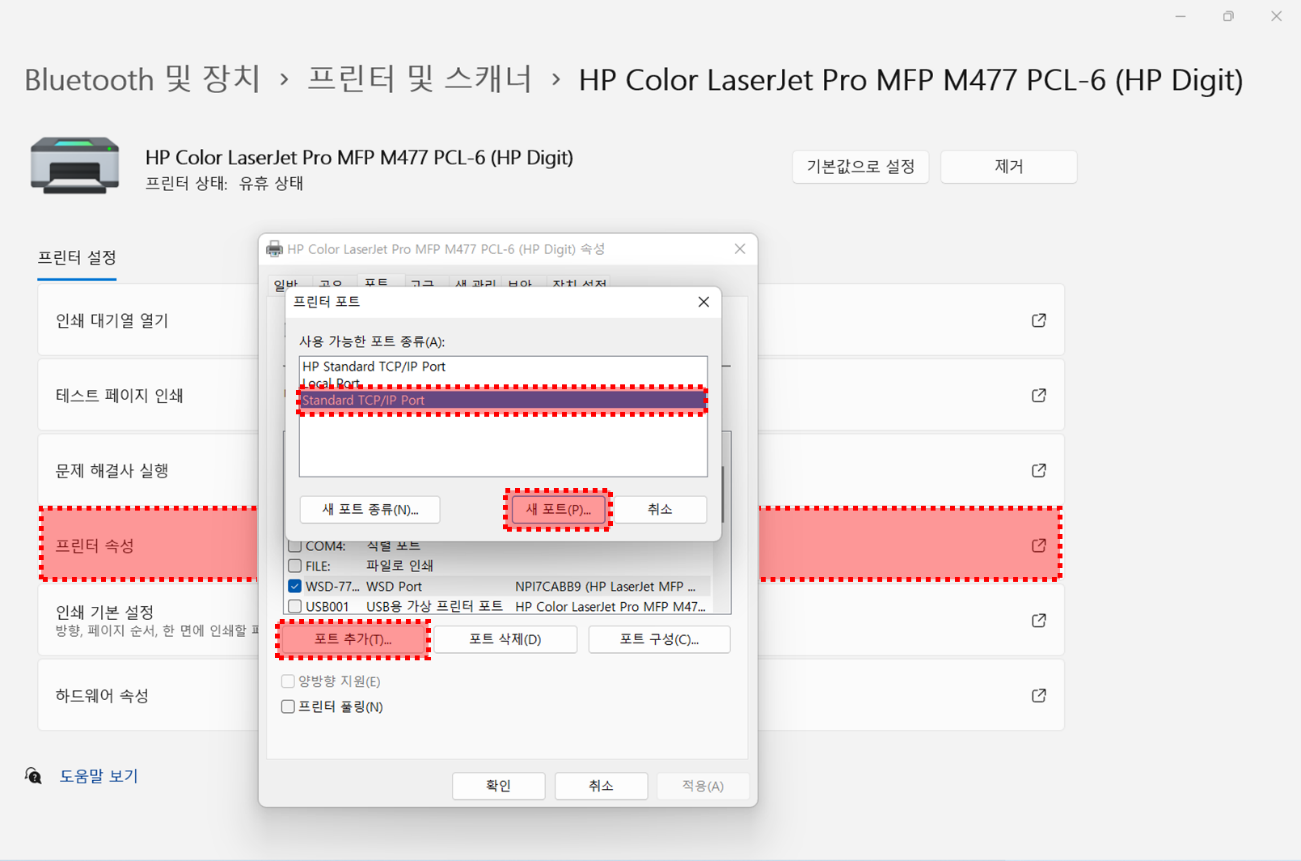This screenshot has width=1301, height=861.
Task: Click the open-external icon on 인쇄 대기열 열기 row
Action: (1039, 320)
